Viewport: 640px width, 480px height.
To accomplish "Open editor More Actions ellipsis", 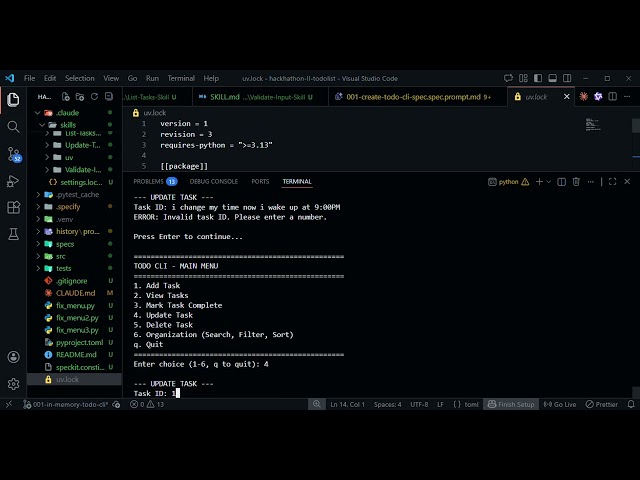I will tap(627, 97).
